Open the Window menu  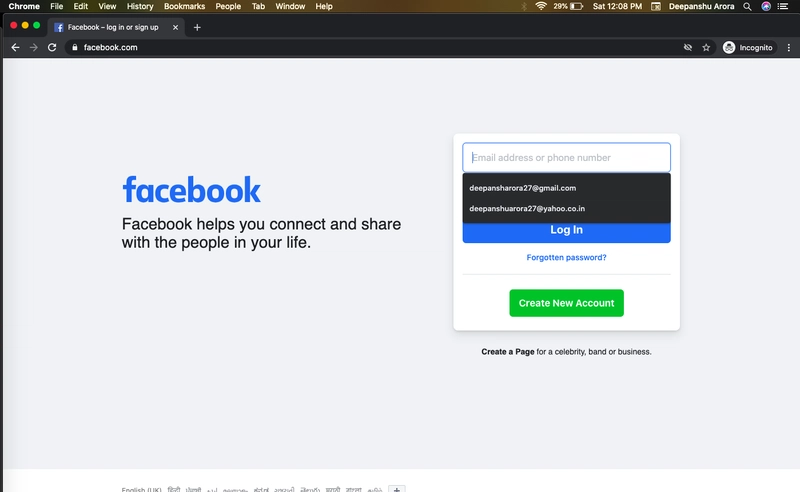tap(290, 6)
